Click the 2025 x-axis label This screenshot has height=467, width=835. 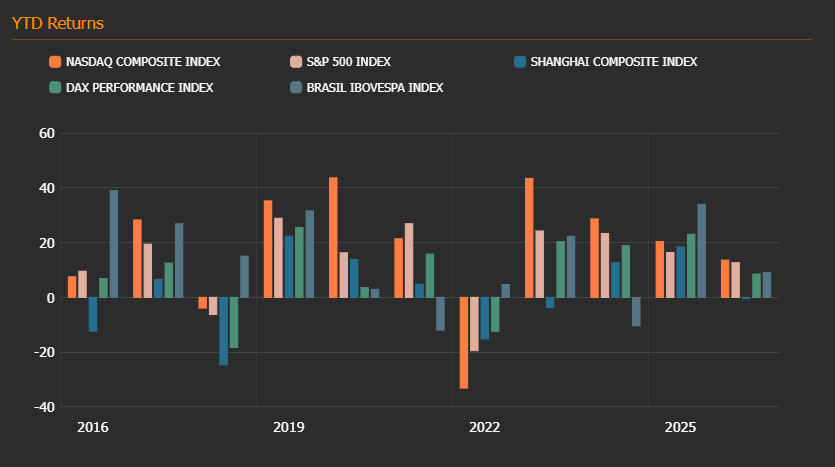click(x=681, y=428)
